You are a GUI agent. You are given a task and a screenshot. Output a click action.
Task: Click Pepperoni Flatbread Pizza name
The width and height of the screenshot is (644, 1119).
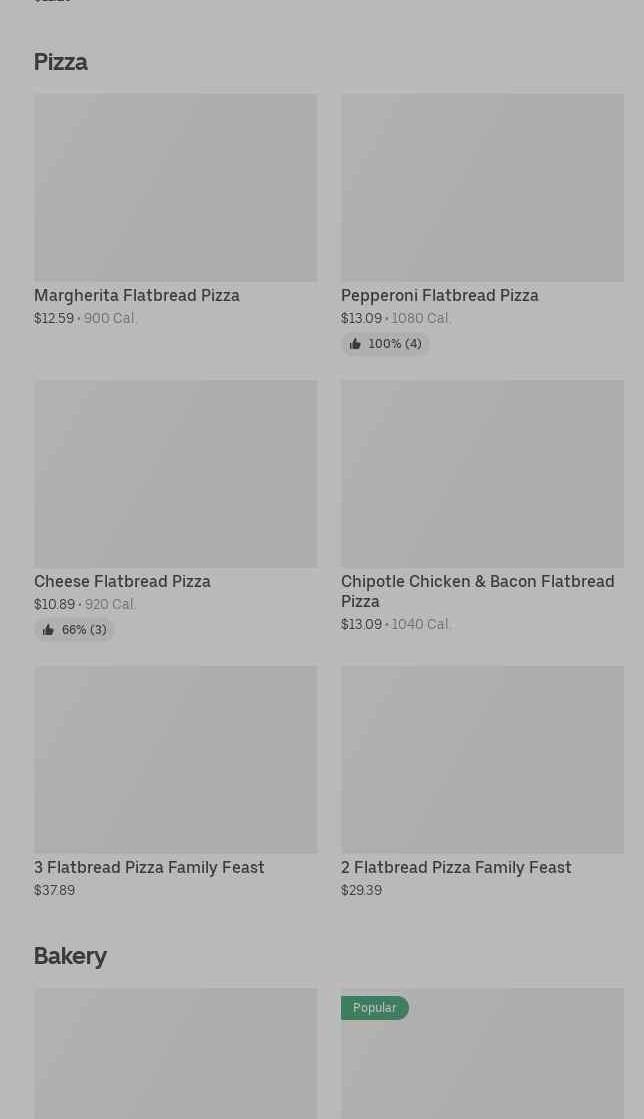(439, 296)
